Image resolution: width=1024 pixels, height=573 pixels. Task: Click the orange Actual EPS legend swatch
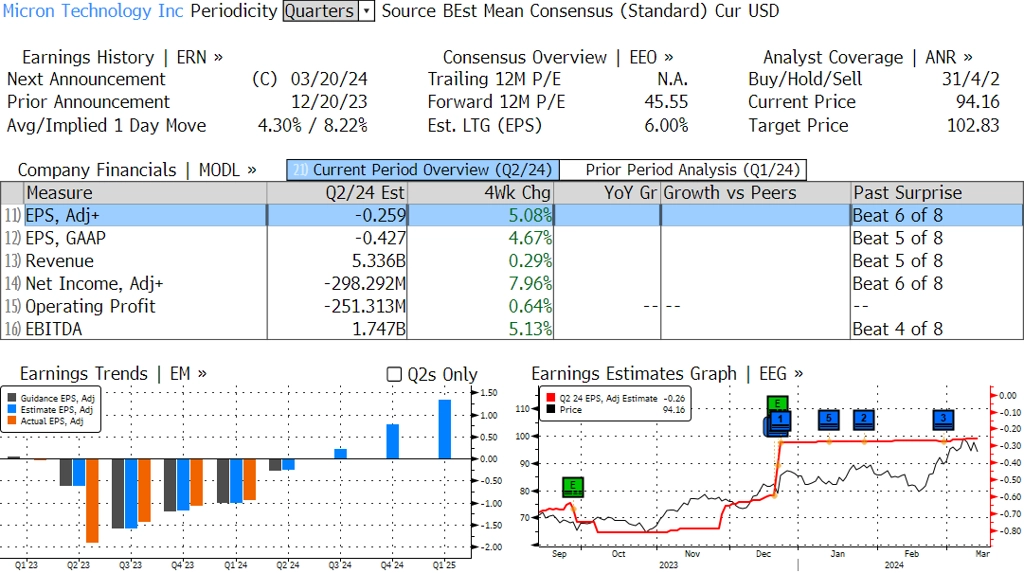12,421
